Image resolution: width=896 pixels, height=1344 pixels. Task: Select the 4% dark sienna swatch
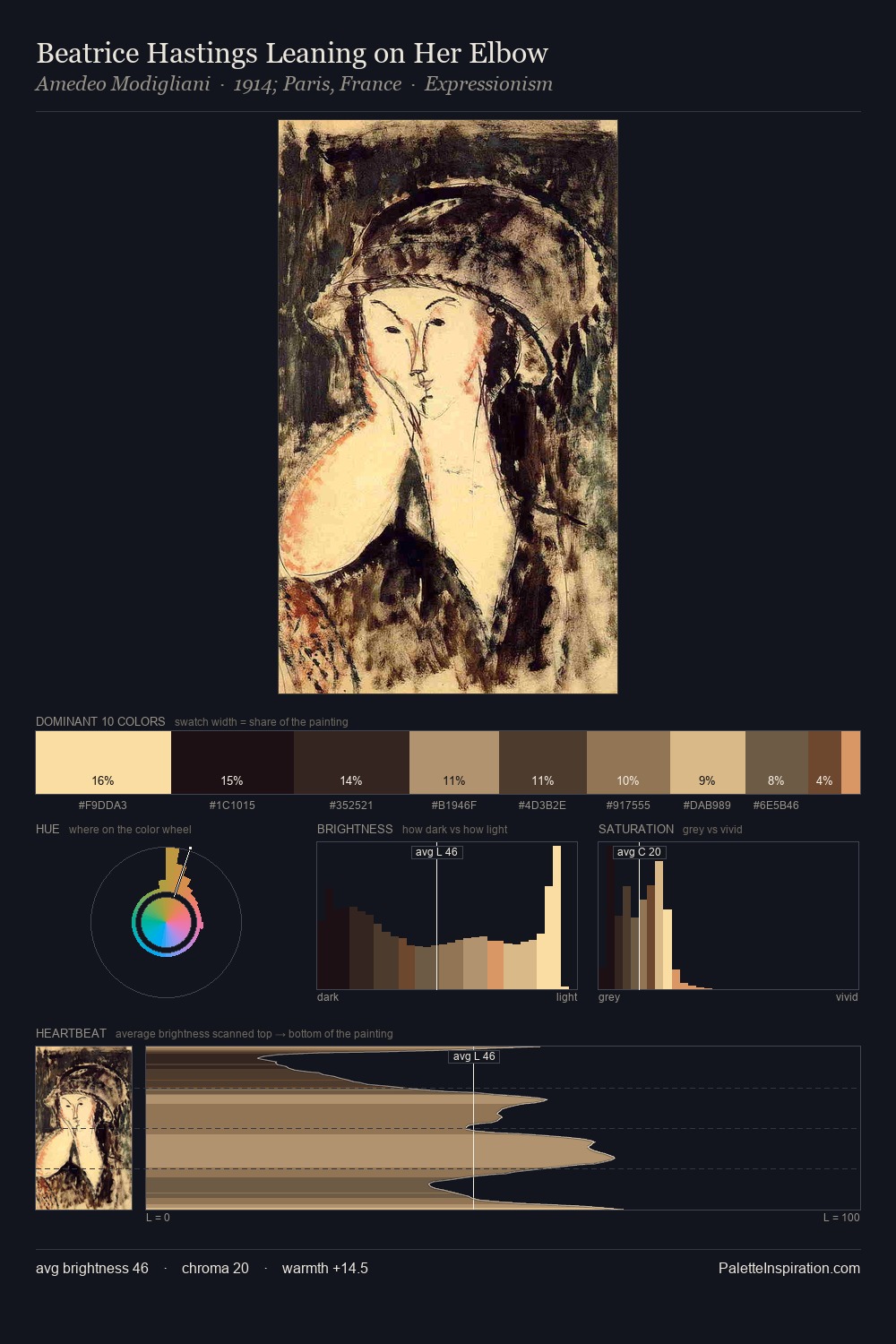click(824, 762)
